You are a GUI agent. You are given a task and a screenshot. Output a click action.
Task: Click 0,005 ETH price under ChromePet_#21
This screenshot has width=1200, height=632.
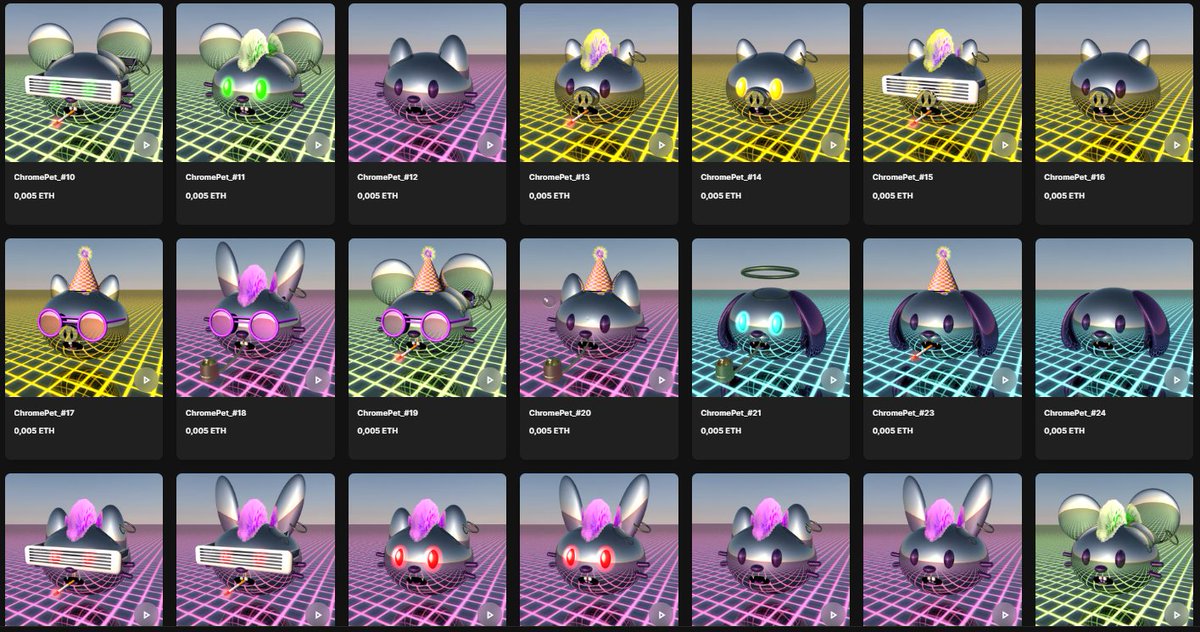[721, 431]
